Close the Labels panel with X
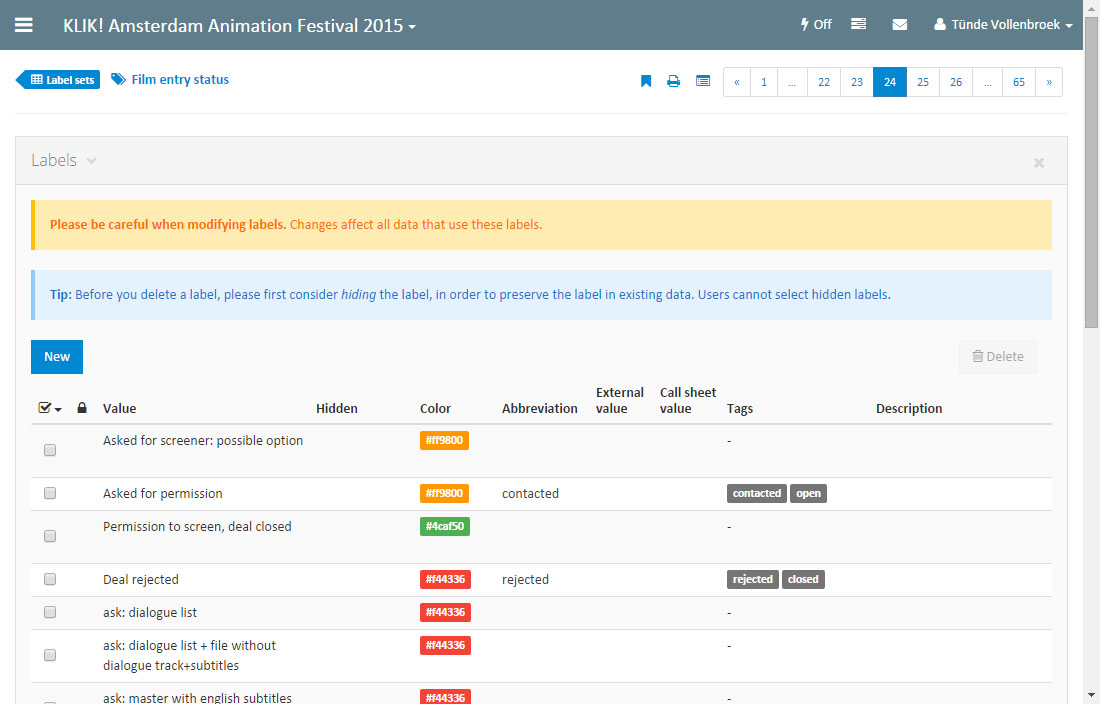The width and height of the screenshot is (1100, 704). coord(1039,162)
